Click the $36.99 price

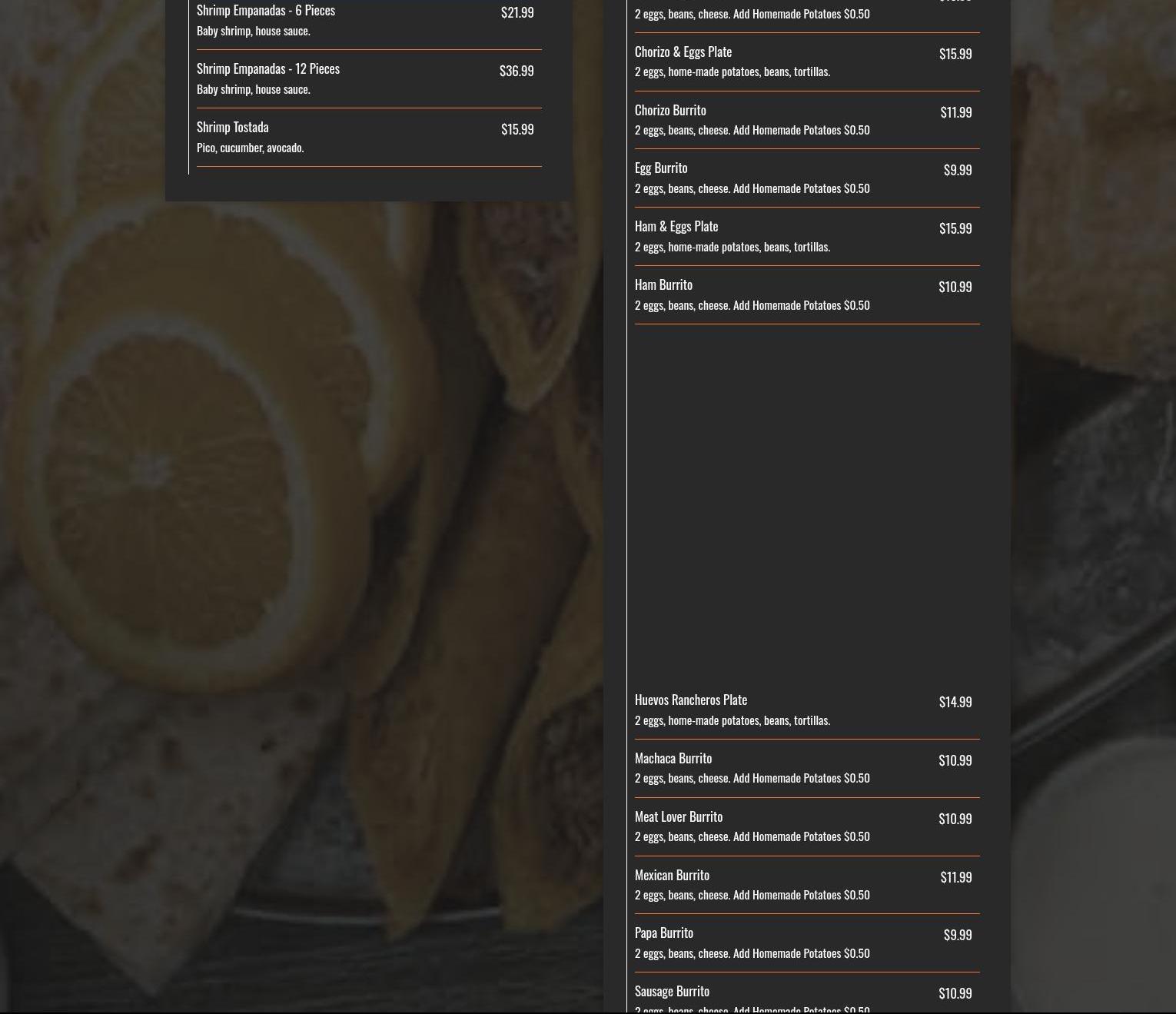516,71
